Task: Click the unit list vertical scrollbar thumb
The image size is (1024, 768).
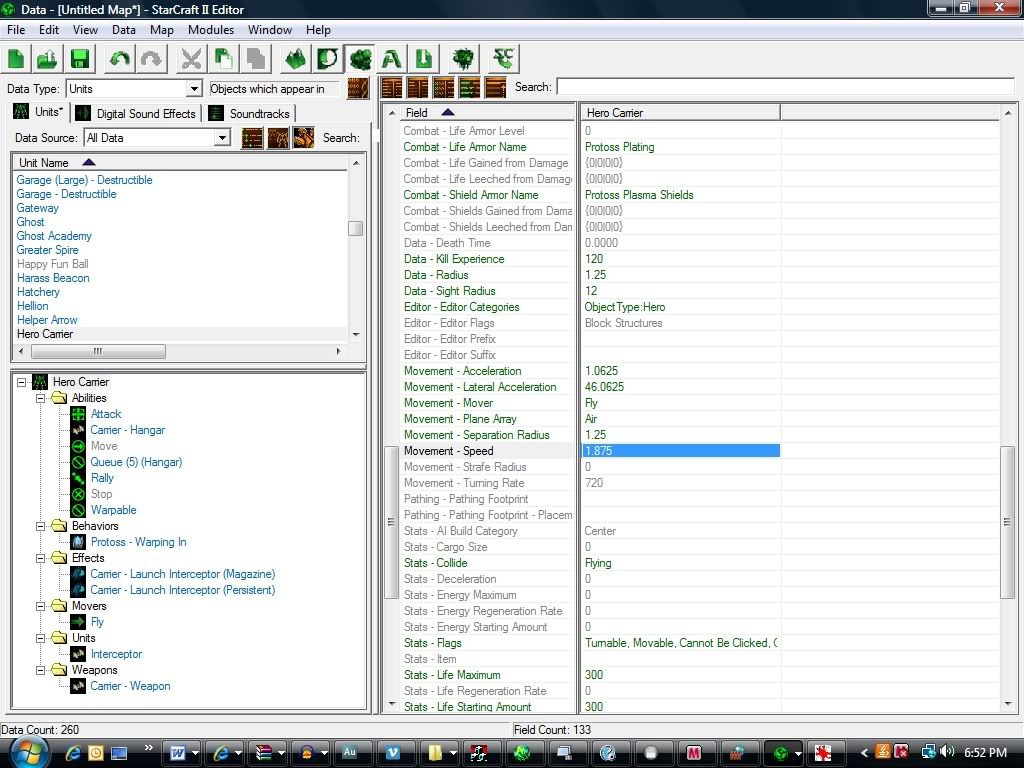Action: (x=356, y=229)
